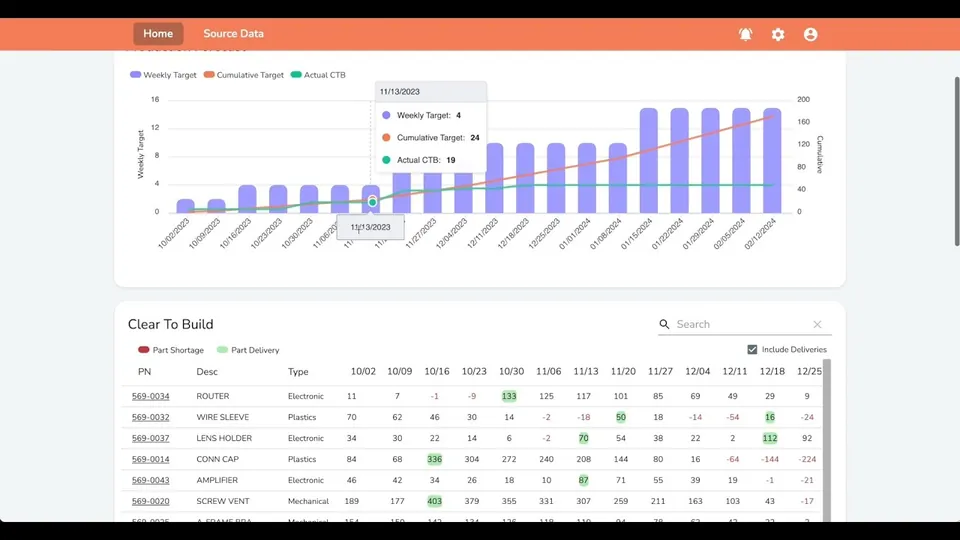Click the green 133 delivery cell for ROUTER
960x540 pixels.
click(x=509, y=396)
